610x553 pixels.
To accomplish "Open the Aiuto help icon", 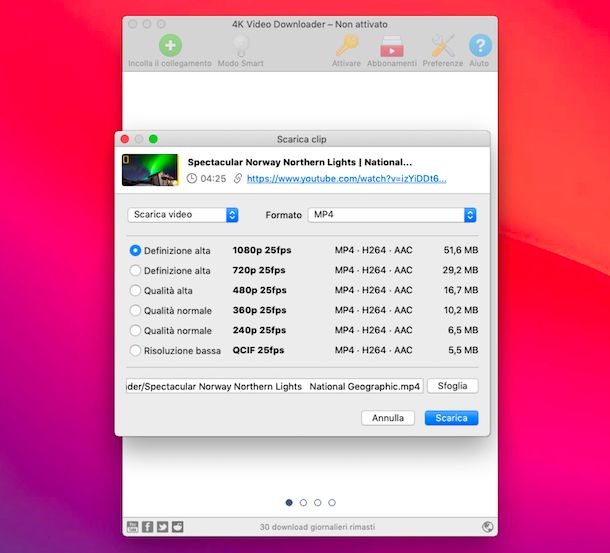I will (x=480, y=46).
